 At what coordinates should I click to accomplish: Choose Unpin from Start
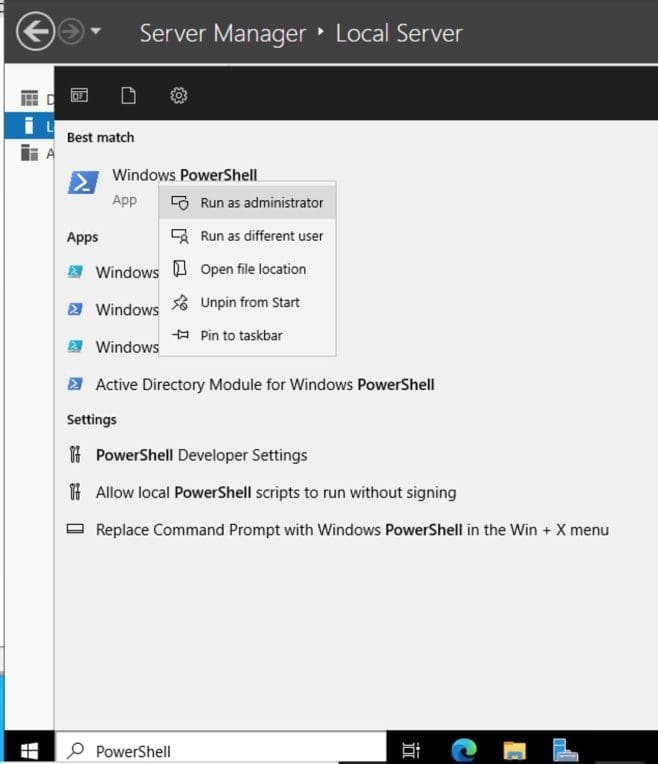pos(247,302)
